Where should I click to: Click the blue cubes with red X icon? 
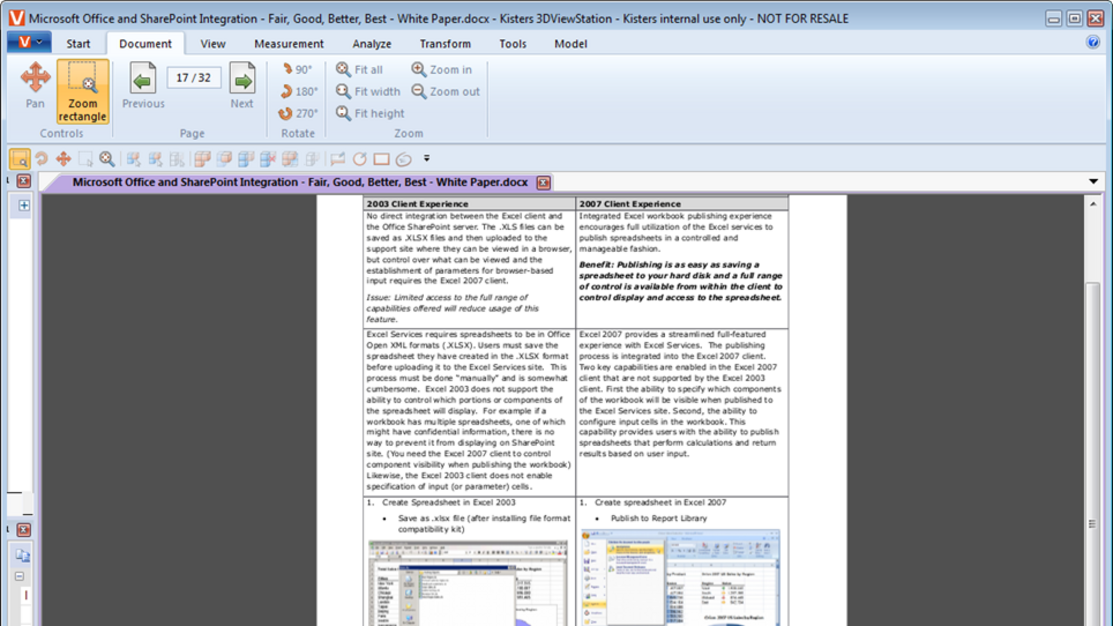[268, 159]
